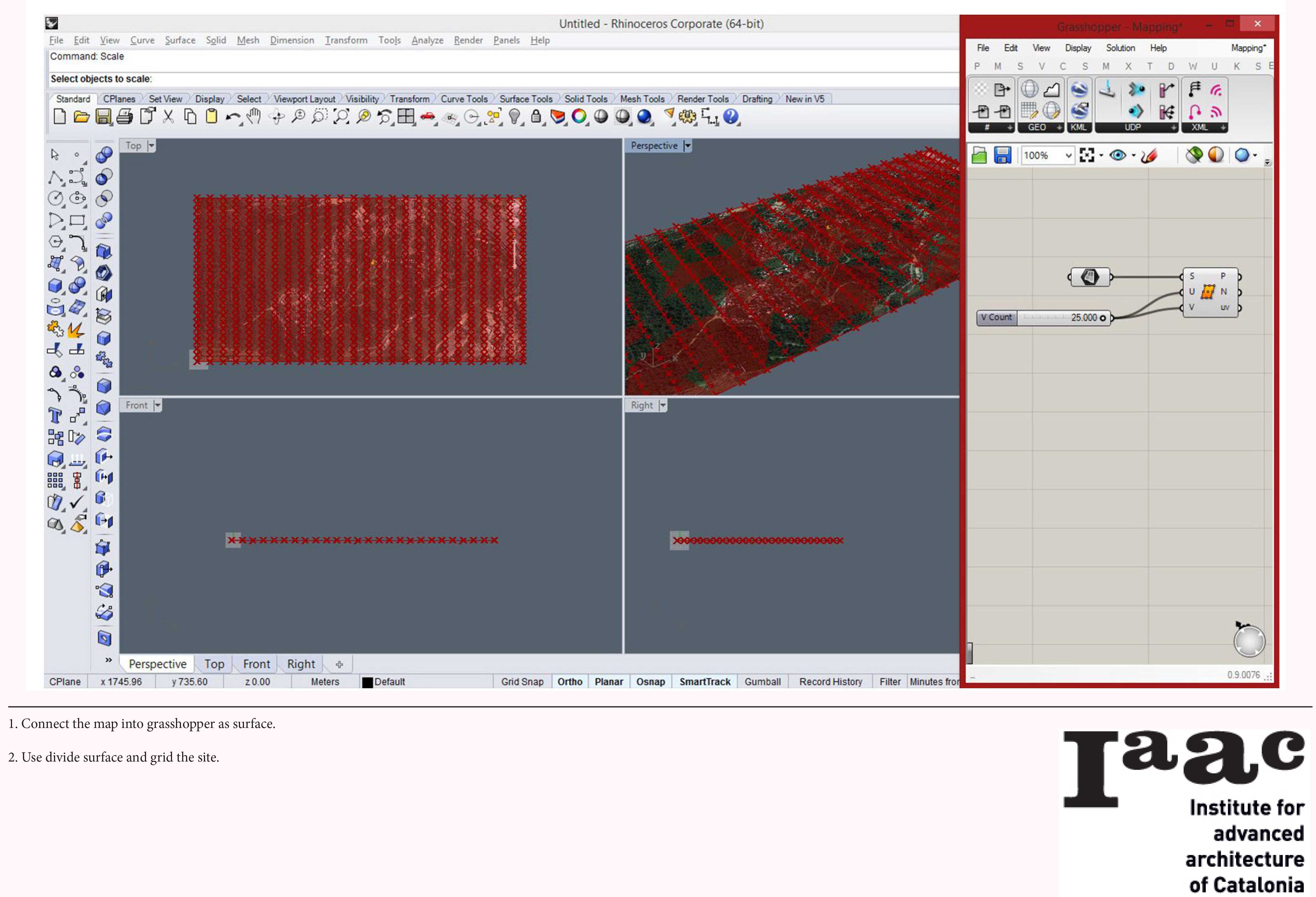Toggle the Grasshopper preview eye icon

point(1117,155)
